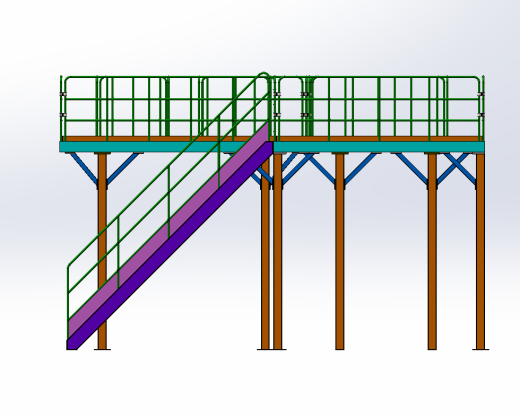520x417 pixels.
Task: Pick the pair of adjacent central orange columns
Action: 272,251
